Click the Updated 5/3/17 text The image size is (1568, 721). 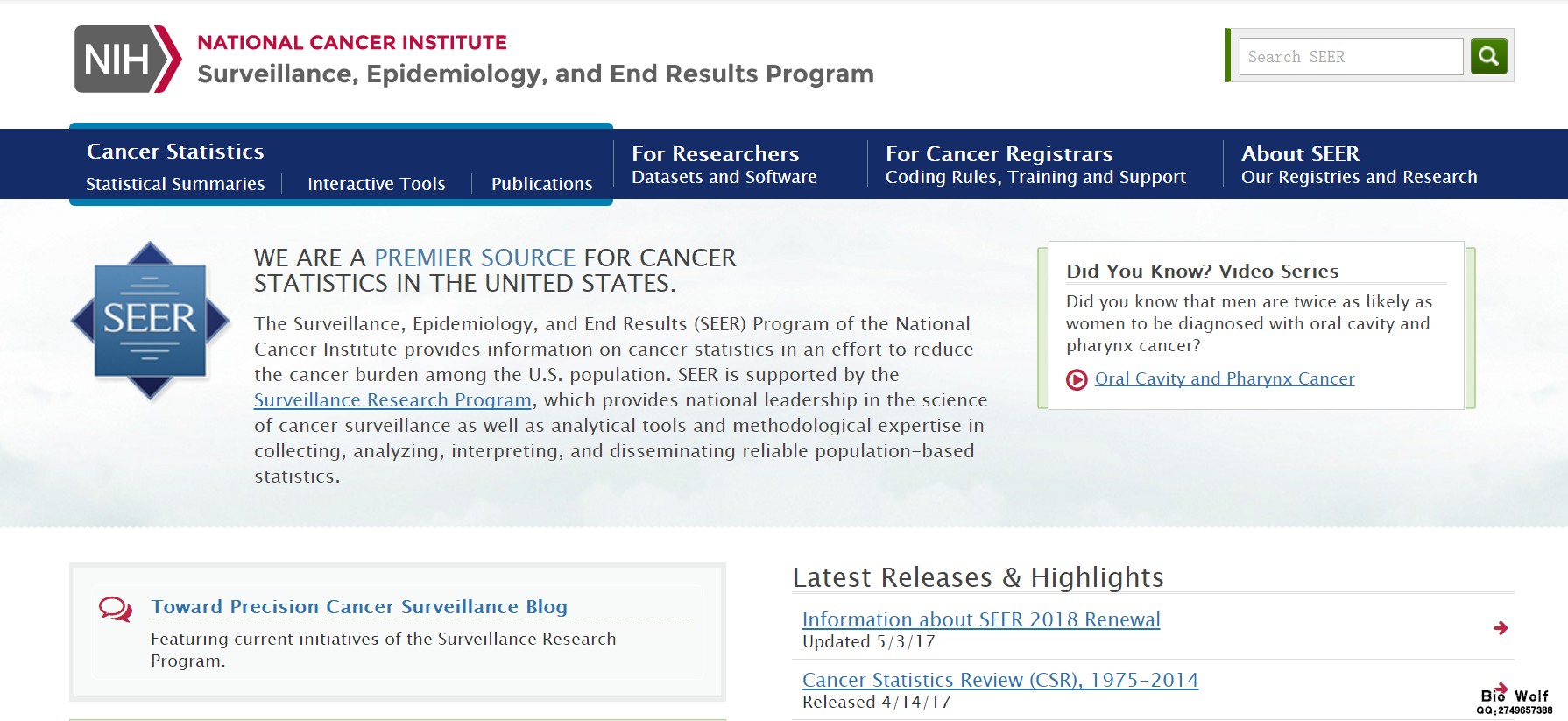coord(869,642)
